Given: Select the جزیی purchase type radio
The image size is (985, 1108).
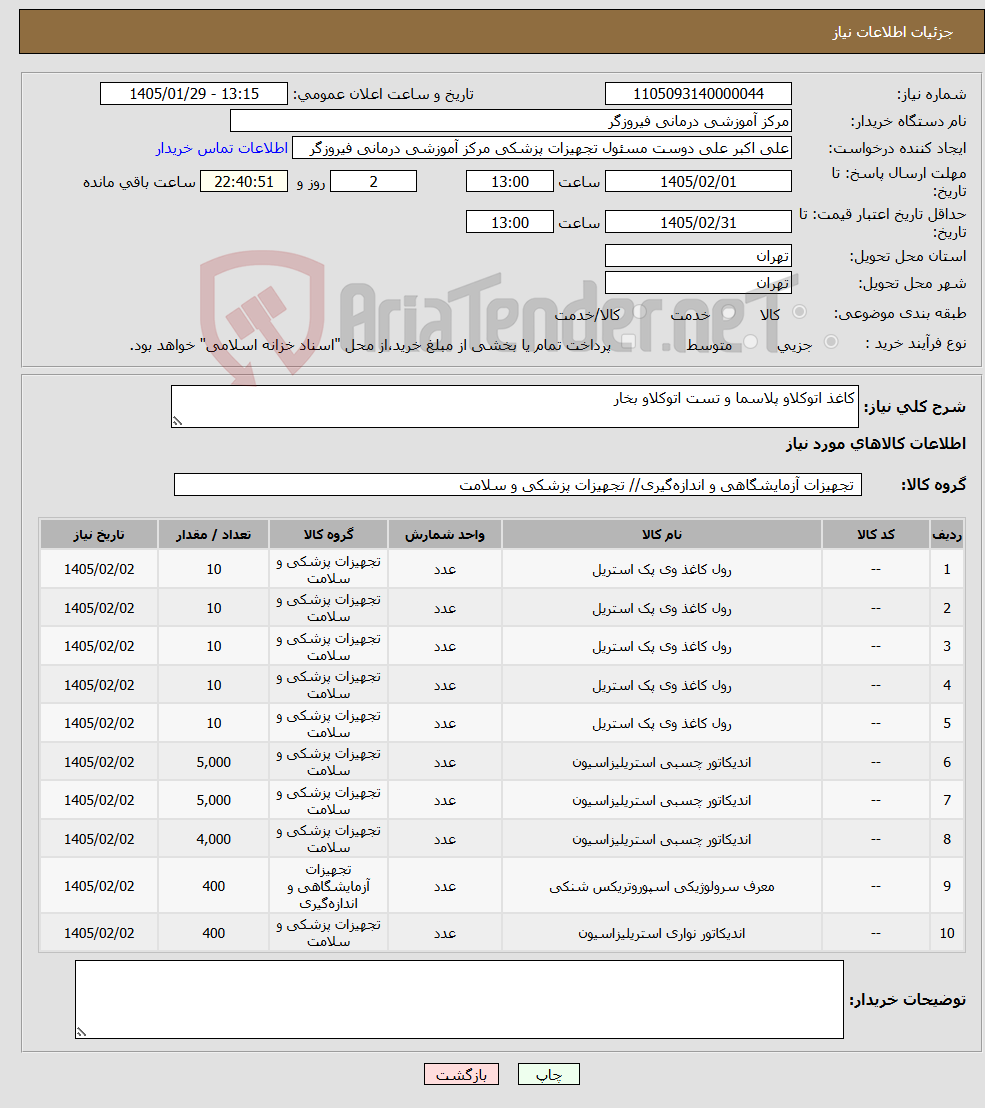Looking at the screenshot, I should click(831, 342).
